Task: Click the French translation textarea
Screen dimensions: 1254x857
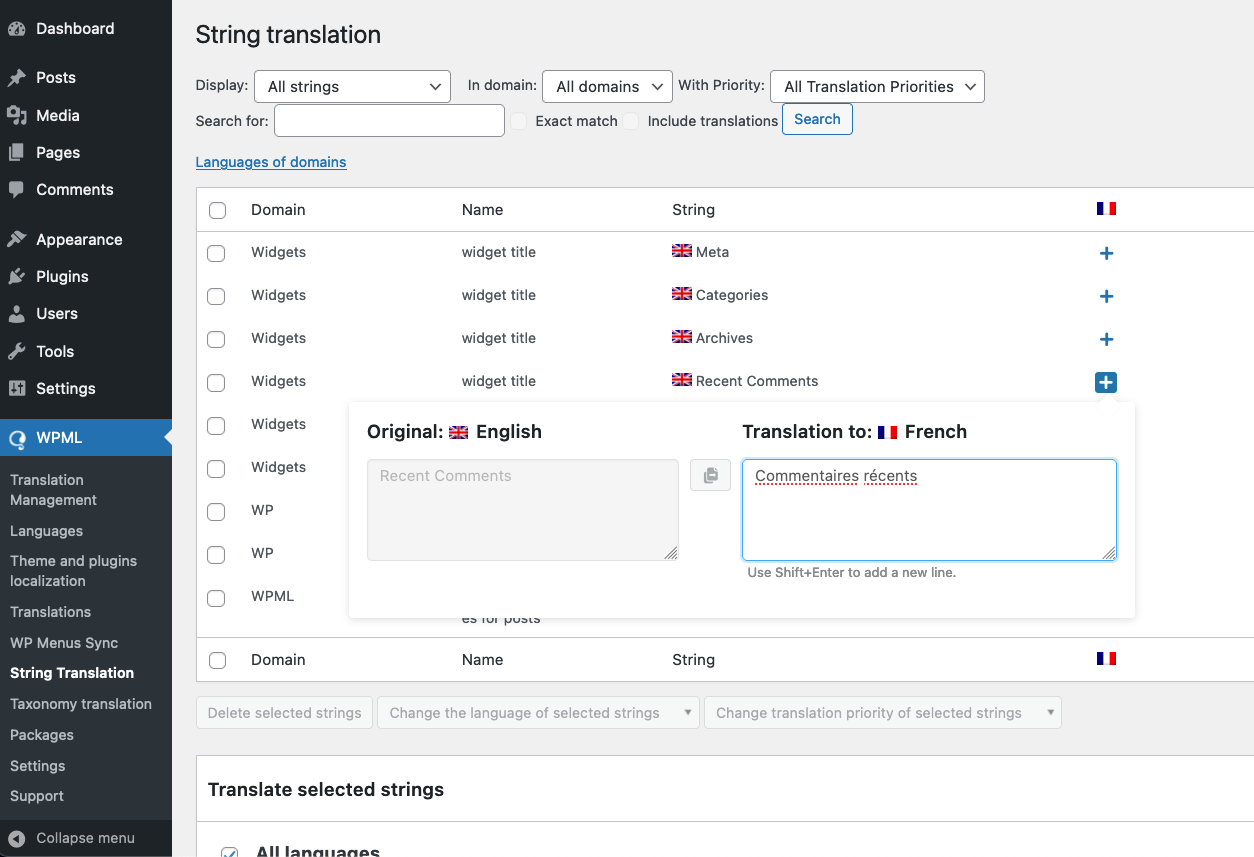Action: pyautogui.click(x=929, y=510)
